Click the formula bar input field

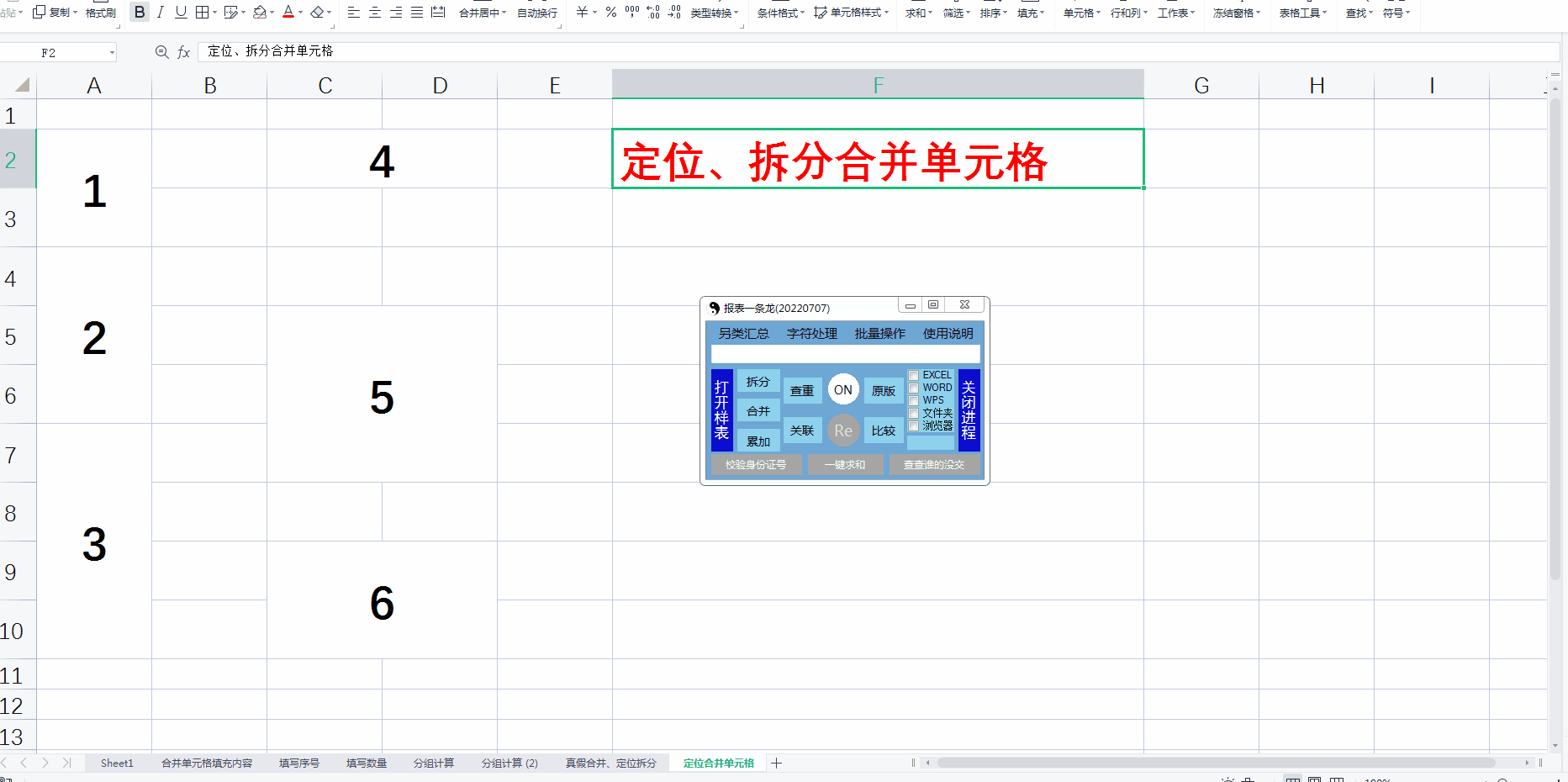tap(878, 51)
